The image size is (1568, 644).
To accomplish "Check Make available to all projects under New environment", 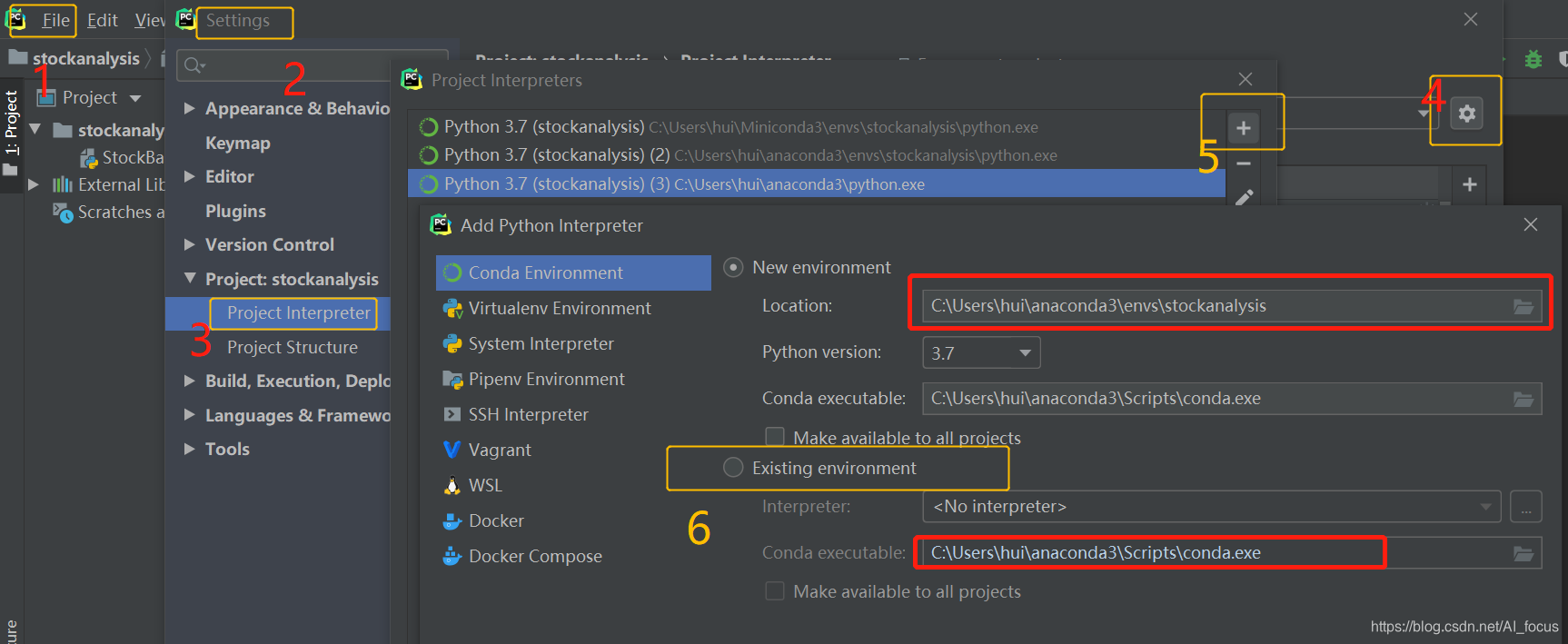I will pyautogui.click(x=775, y=438).
